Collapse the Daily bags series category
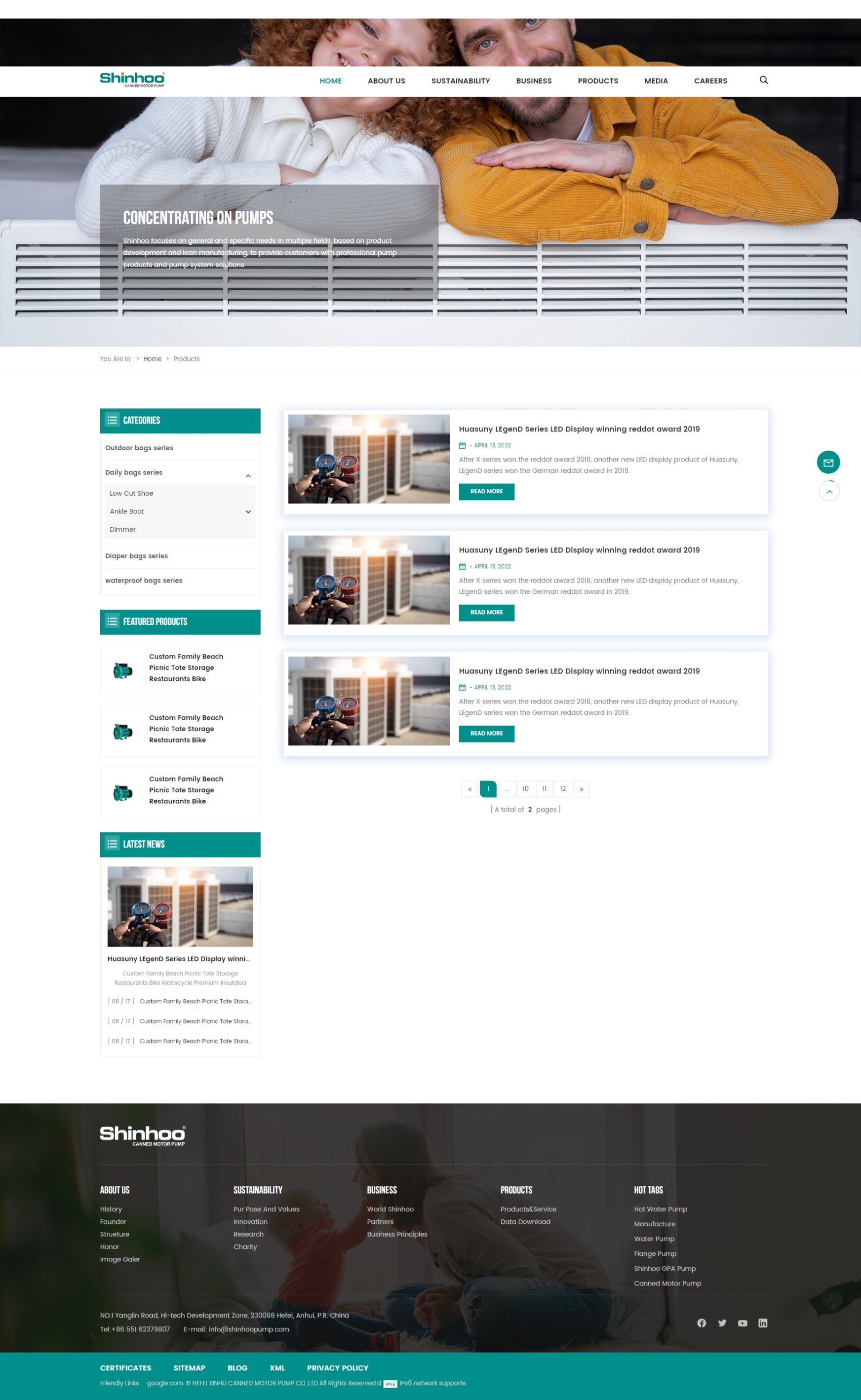Screen dimensions: 861x1400 point(248,475)
